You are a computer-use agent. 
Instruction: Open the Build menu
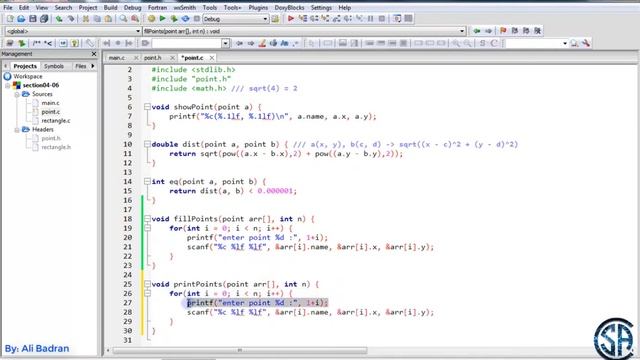tap(110, 8)
